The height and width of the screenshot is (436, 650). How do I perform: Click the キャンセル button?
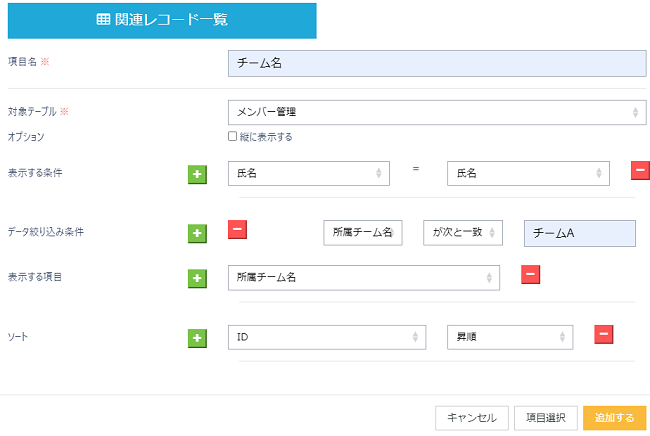click(472, 418)
